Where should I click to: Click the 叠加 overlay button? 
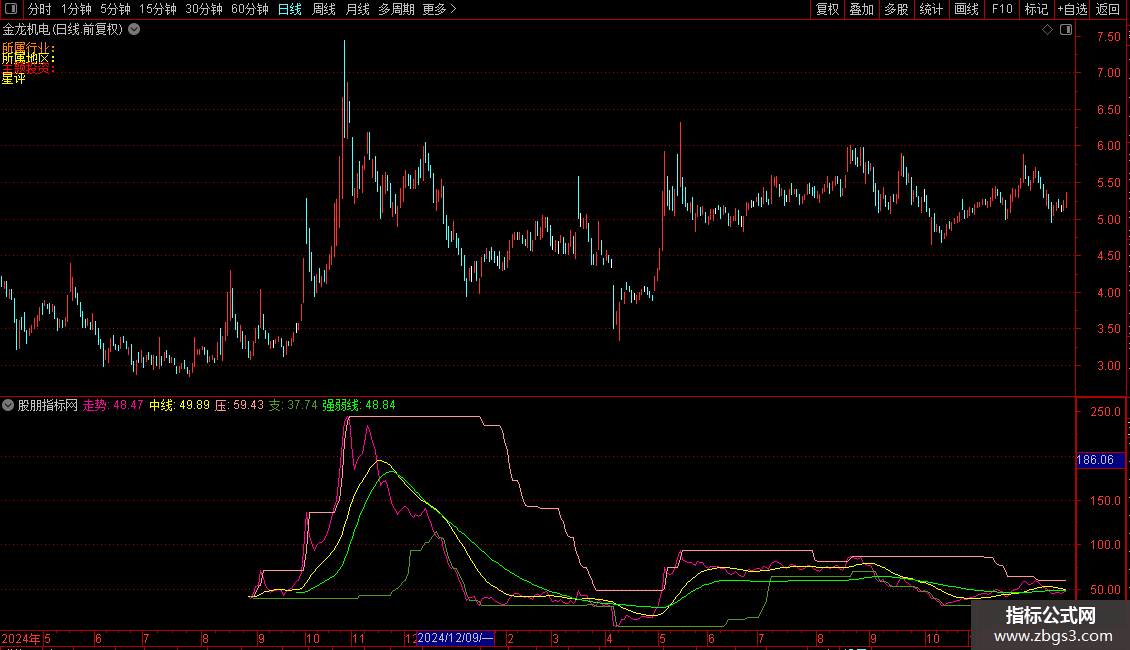pos(861,10)
